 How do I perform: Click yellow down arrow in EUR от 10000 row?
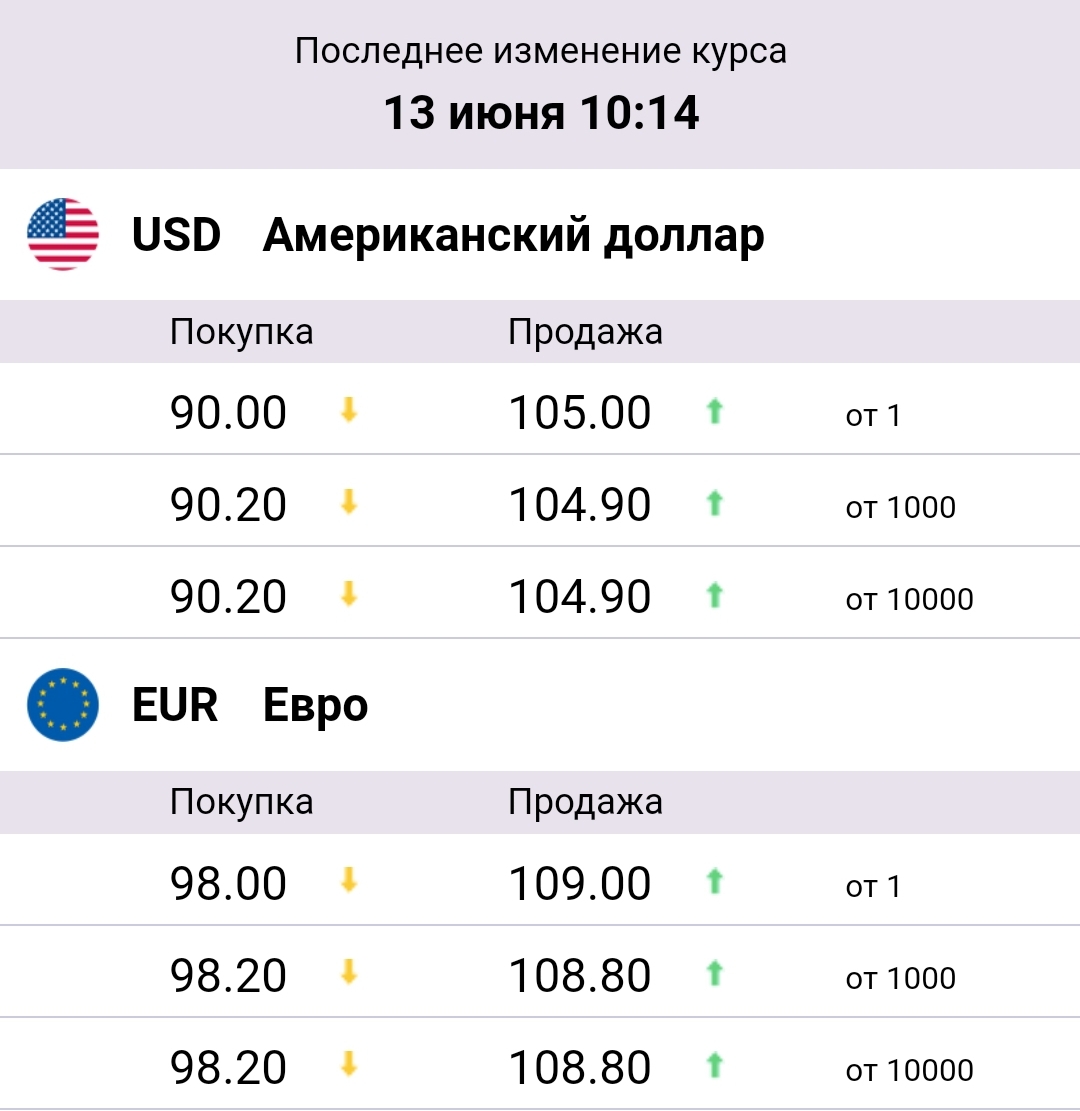[x=348, y=1064]
